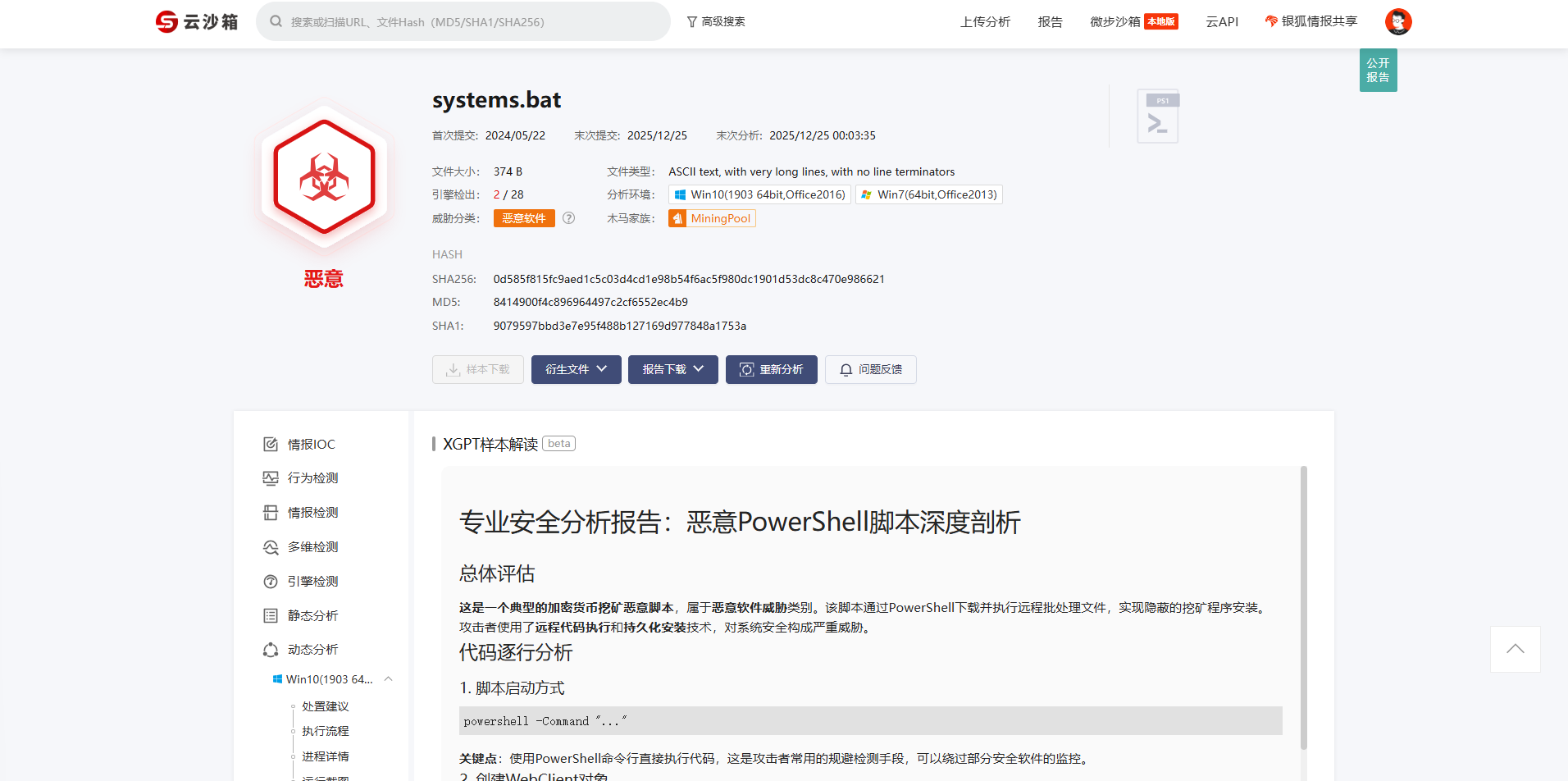The height and width of the screenshot is (781, 1568).
Task: Open 情报IOC section in sidebar
Action: 311,445
